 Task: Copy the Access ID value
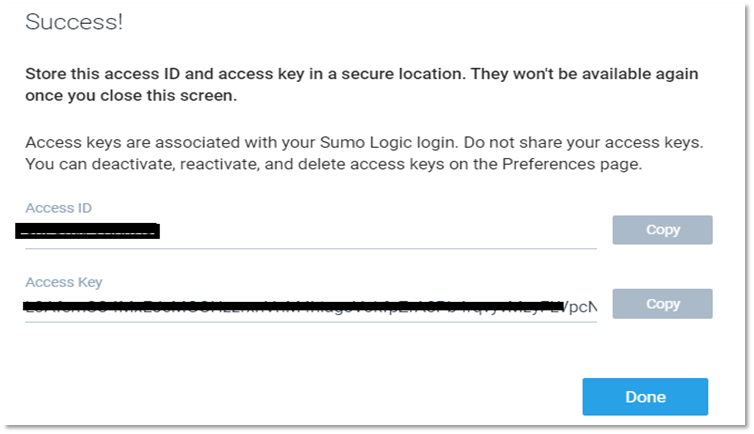point(662,230)
